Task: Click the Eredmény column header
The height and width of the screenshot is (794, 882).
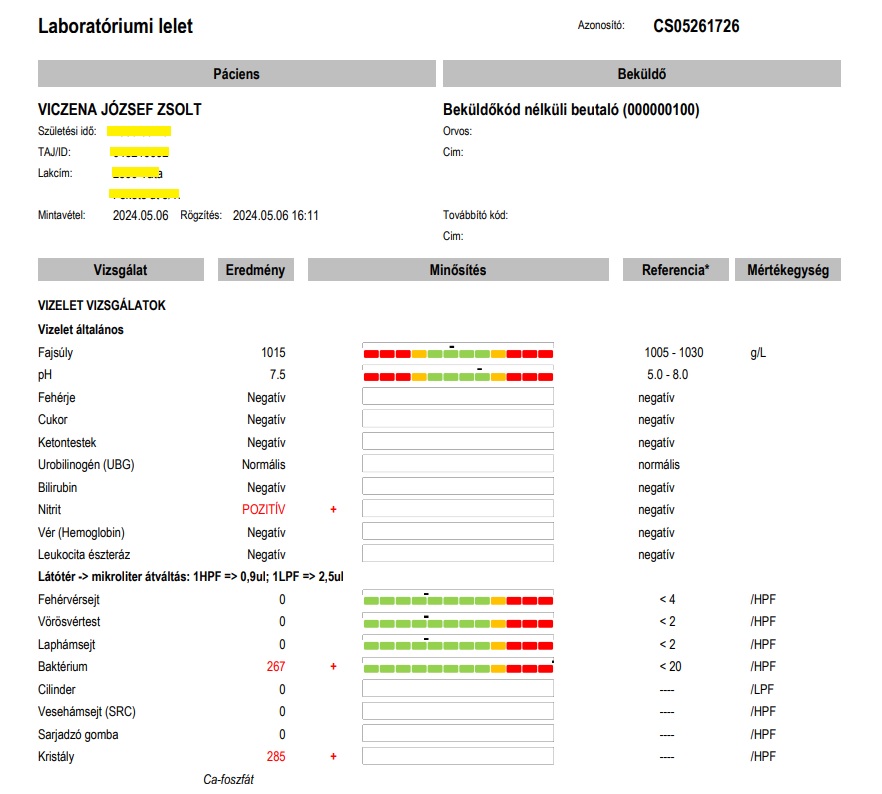Action: (x=254, y=270)
